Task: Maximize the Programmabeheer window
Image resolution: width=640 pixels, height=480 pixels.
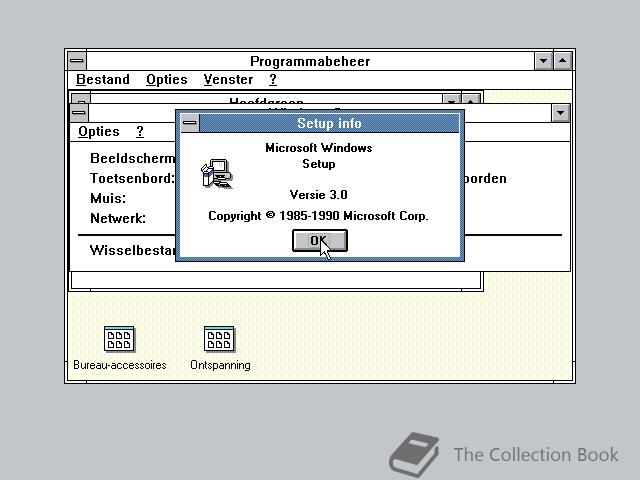Action: [x=562, y=61]
